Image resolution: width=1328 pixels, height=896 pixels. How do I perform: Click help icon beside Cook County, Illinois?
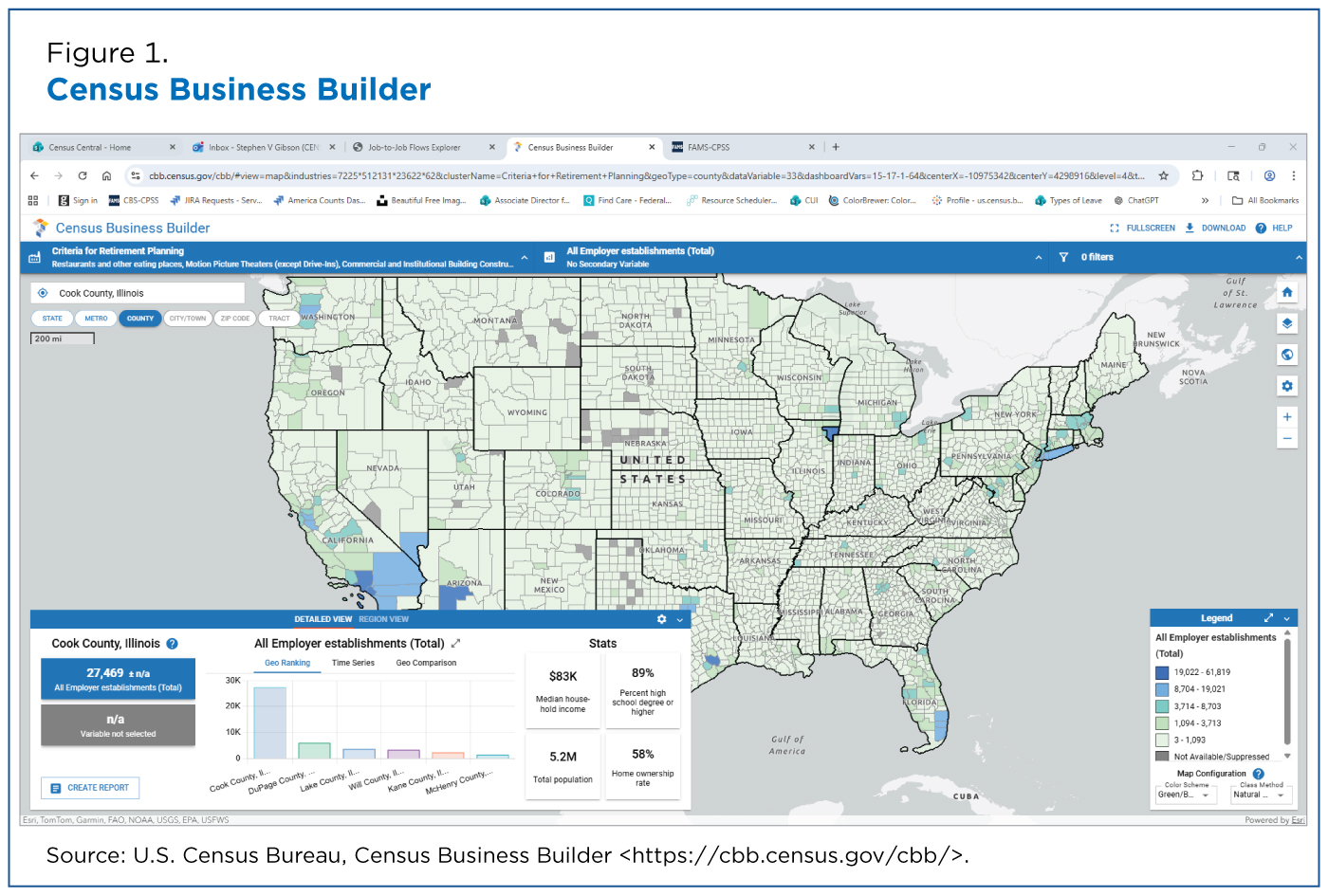(173, 644)
